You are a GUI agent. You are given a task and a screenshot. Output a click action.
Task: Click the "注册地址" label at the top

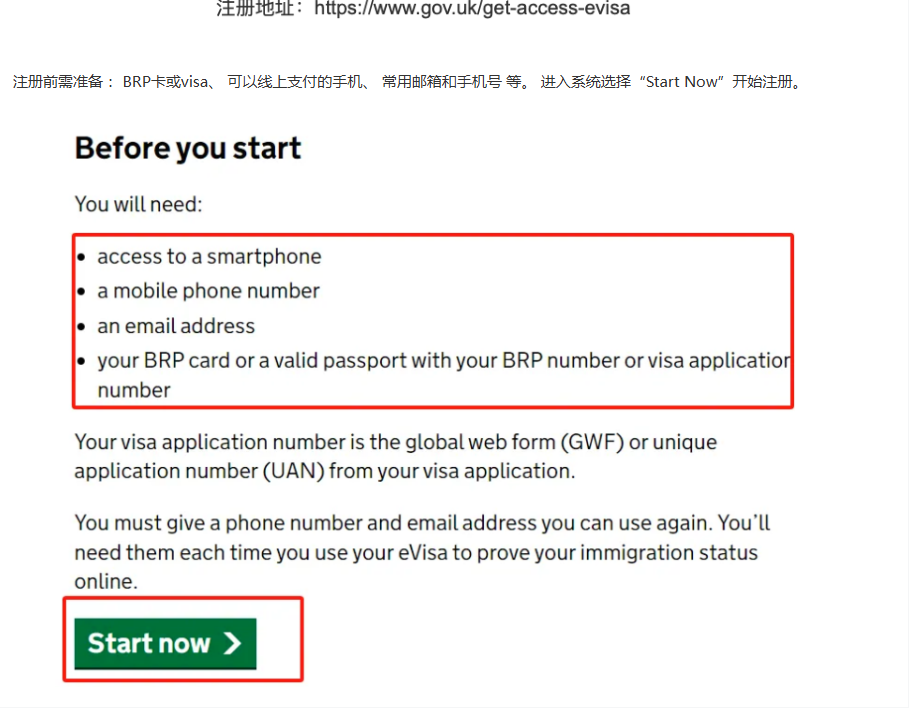[x=259, y=9]
